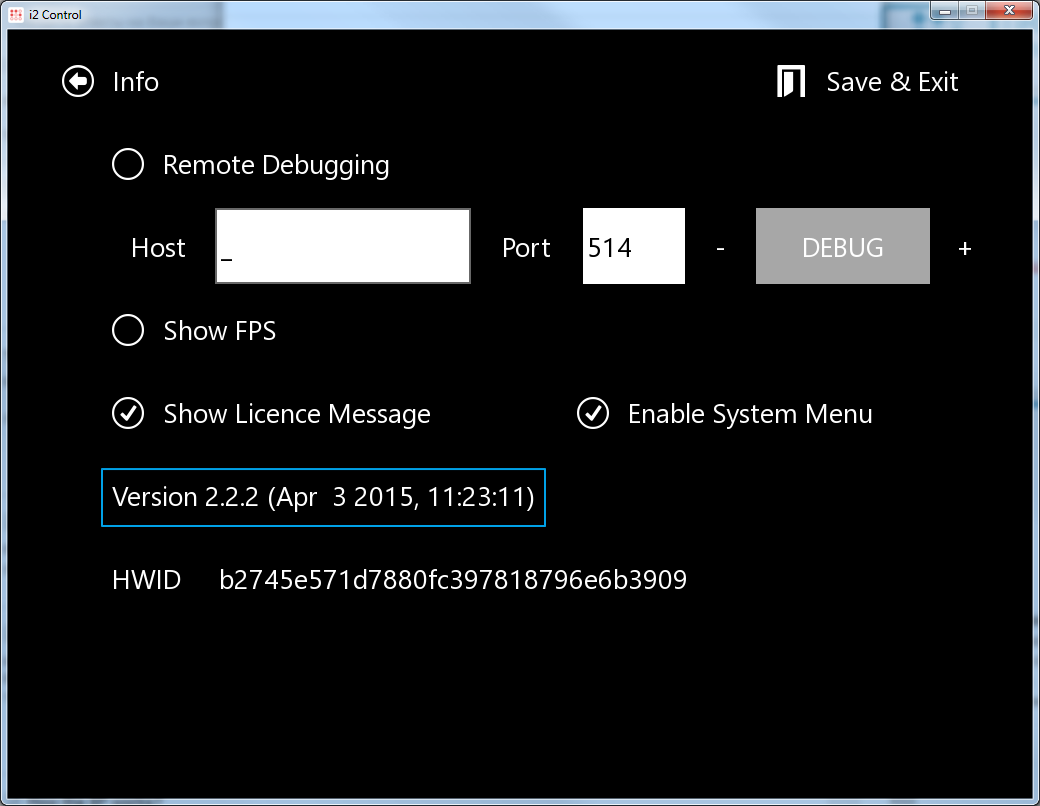The image size is (1040, 806).
Task: Click the HWID label
Action: [147, 580]
